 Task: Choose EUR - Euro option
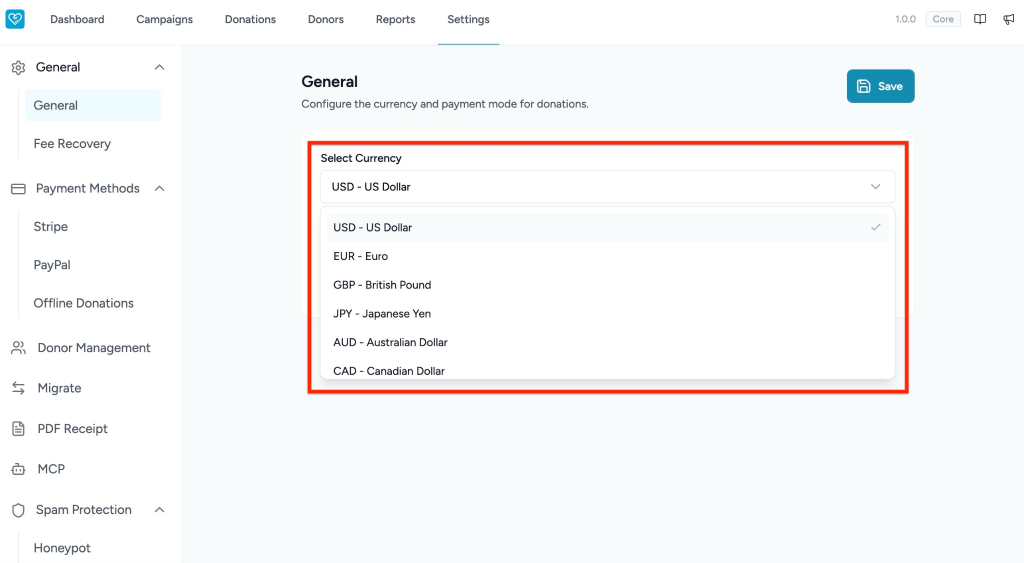[607, 256]
